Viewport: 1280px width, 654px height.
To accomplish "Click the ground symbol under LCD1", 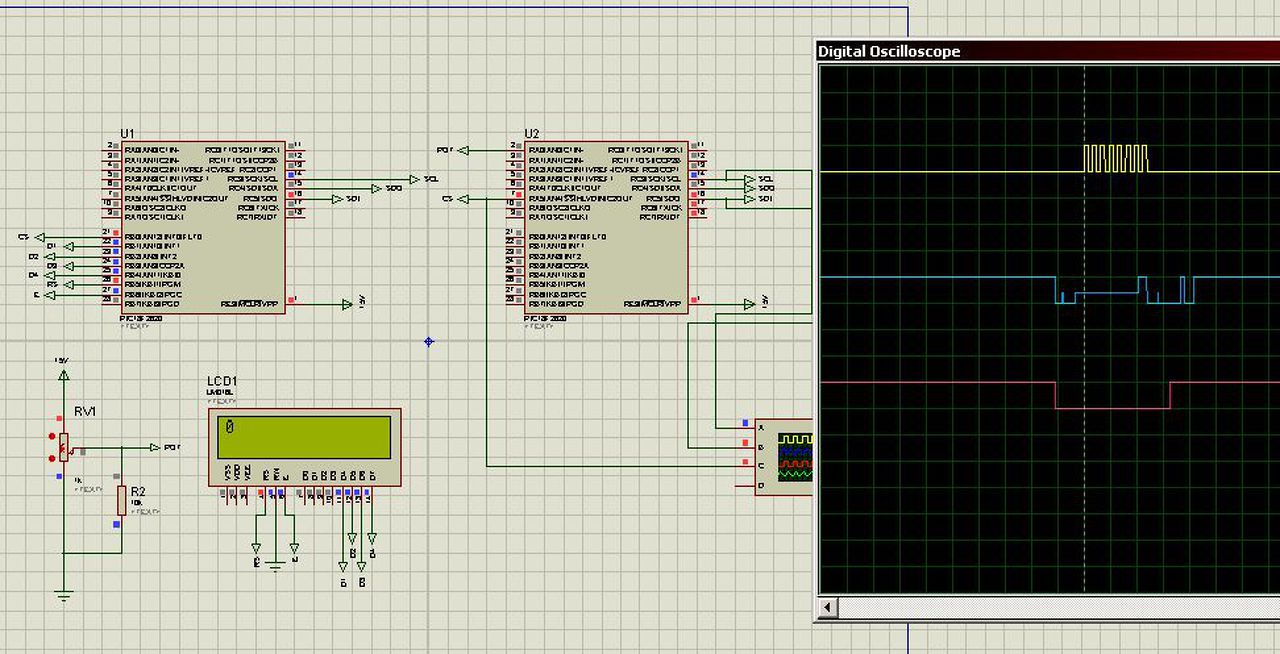I will tap(275, 566).
